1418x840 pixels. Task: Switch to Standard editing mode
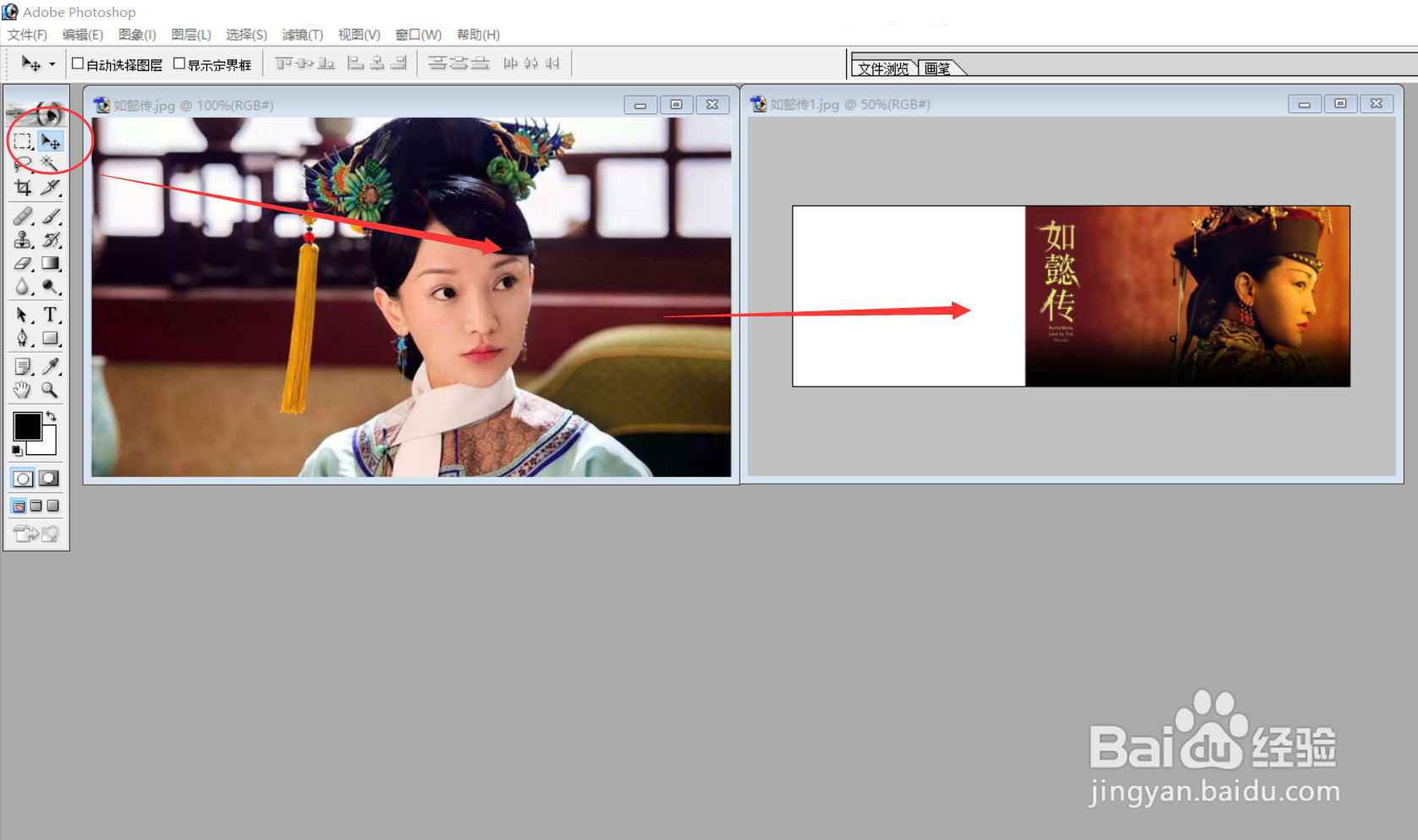(23, 478)
